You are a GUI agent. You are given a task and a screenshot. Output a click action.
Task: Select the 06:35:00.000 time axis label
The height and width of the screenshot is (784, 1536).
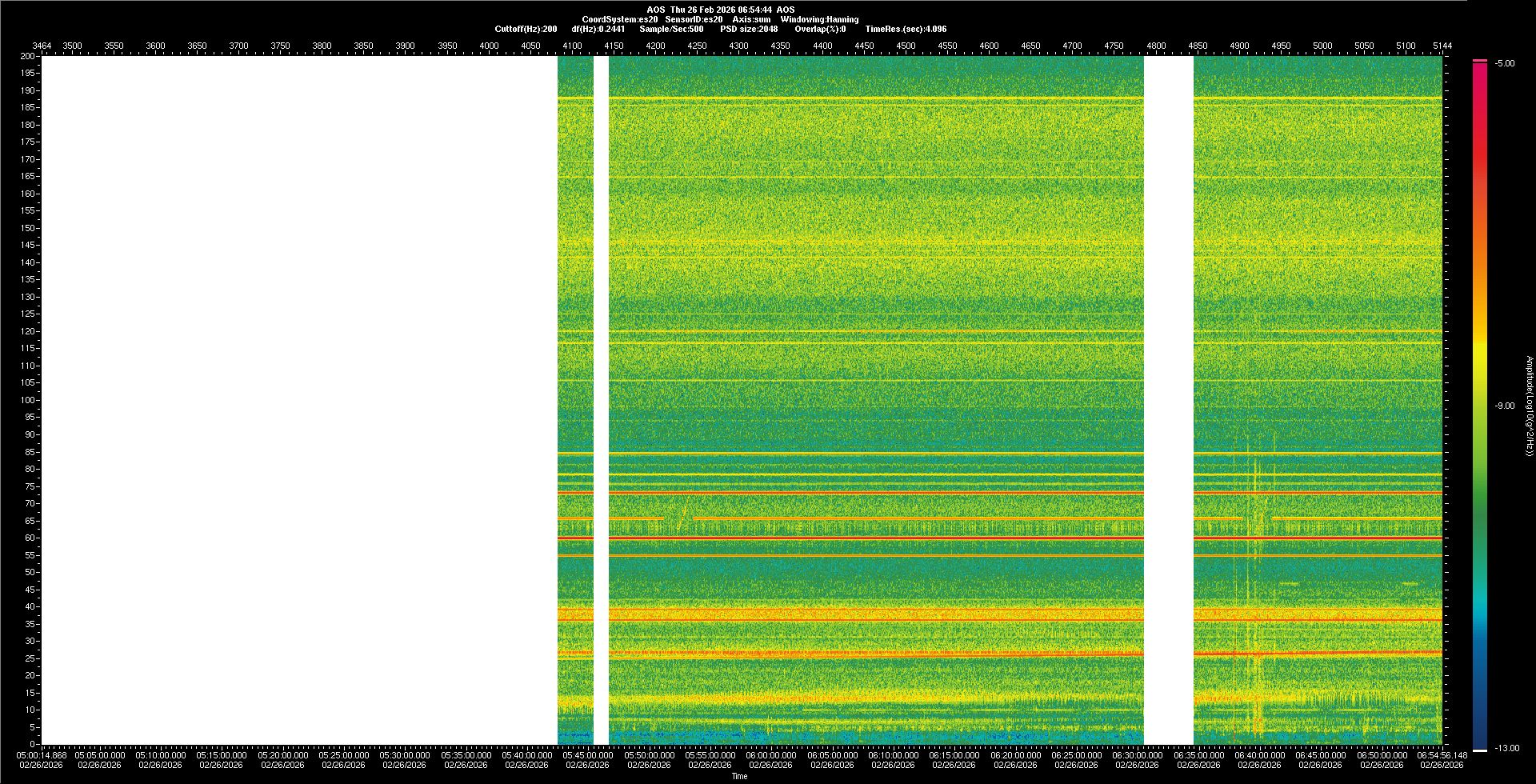pyautogui.click(x=1198, y=755)
